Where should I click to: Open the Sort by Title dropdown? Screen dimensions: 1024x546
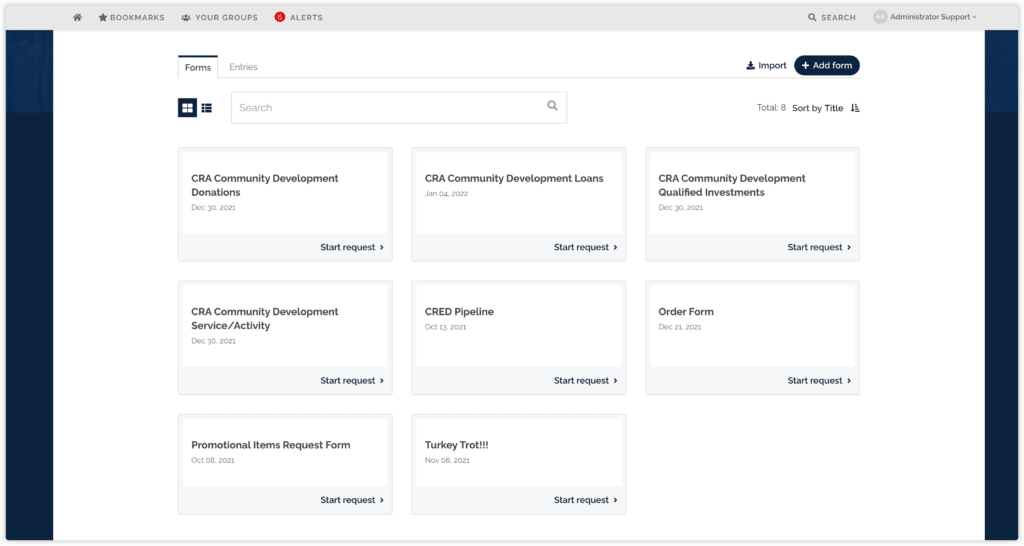point(818,108)
